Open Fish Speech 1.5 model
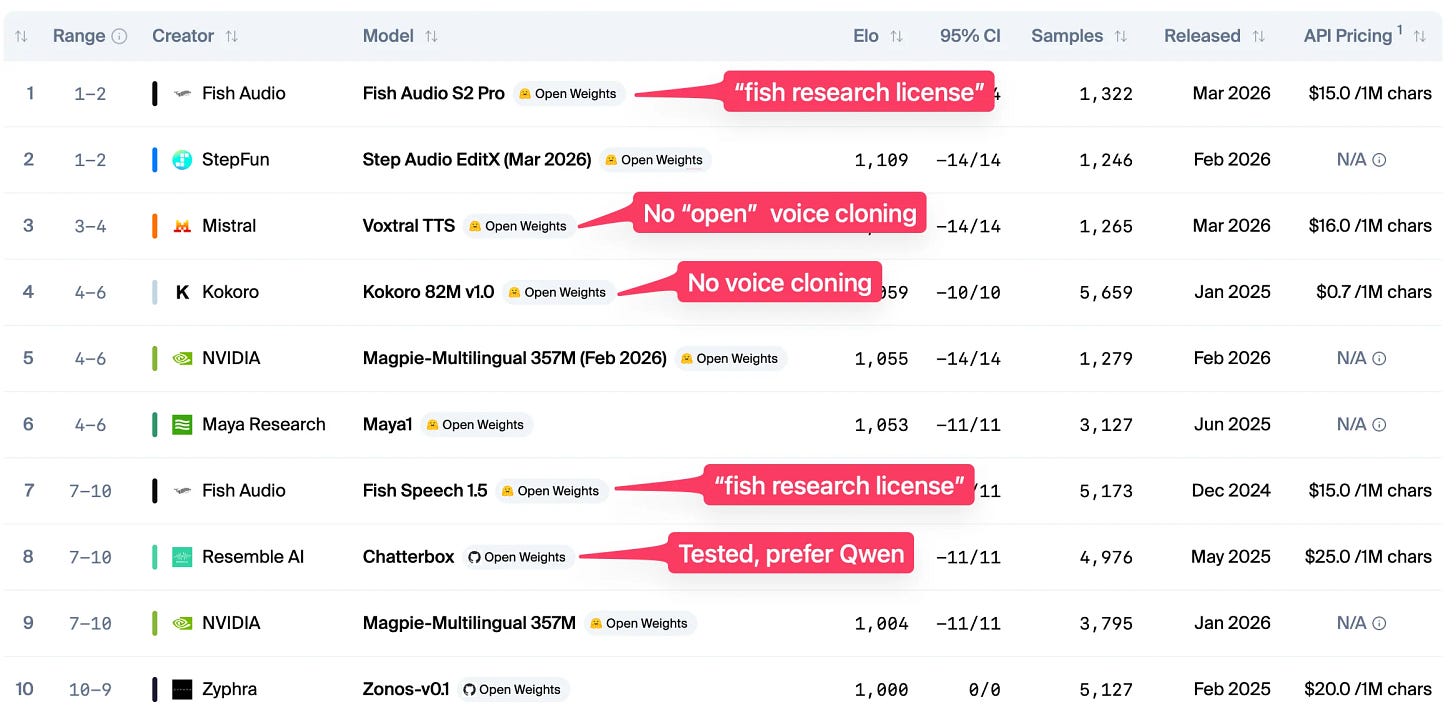This screenshot has width=1456, height=722. (x=425, y=490)
